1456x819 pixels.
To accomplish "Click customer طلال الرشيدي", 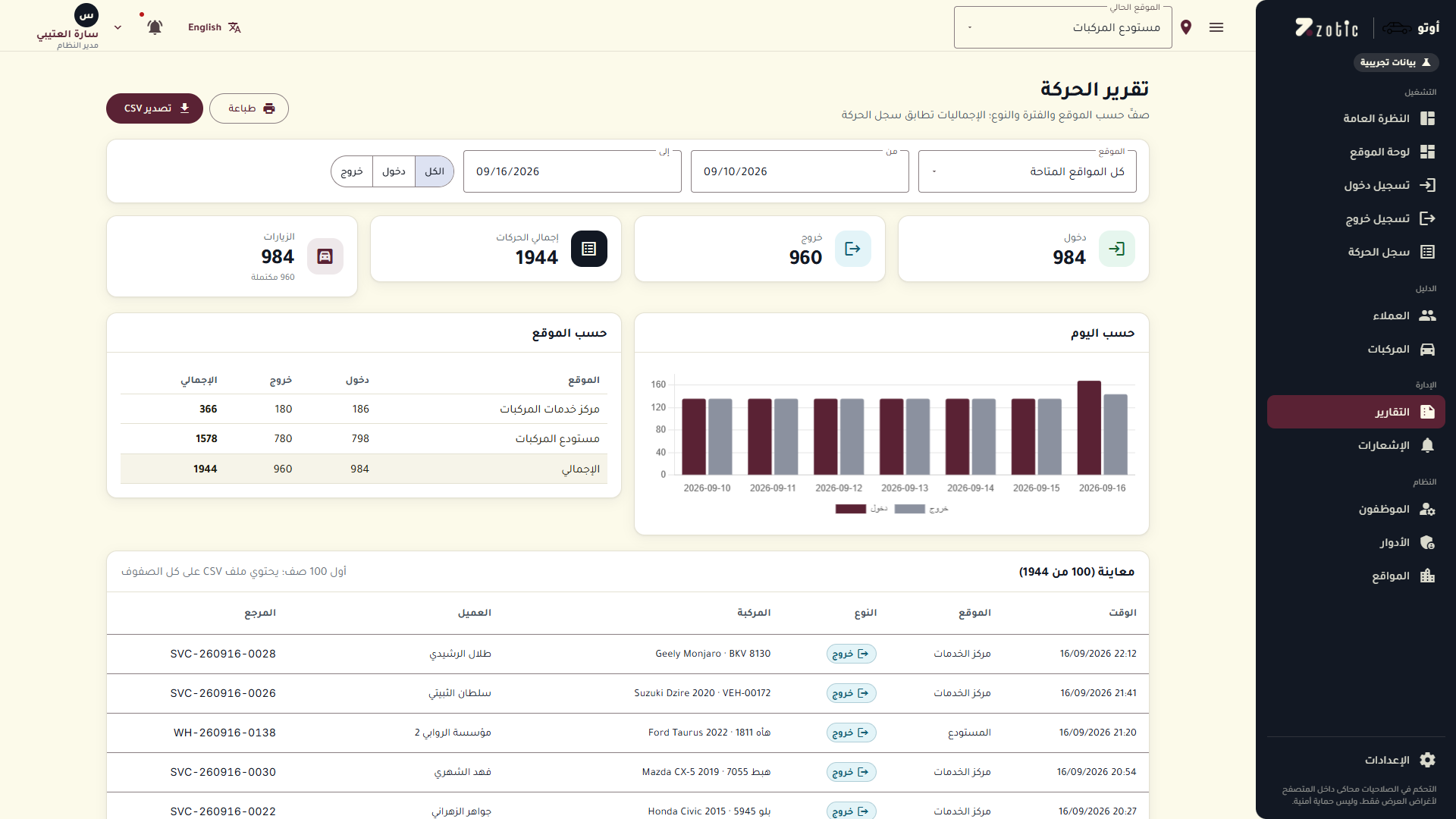I will click(460, 654).
